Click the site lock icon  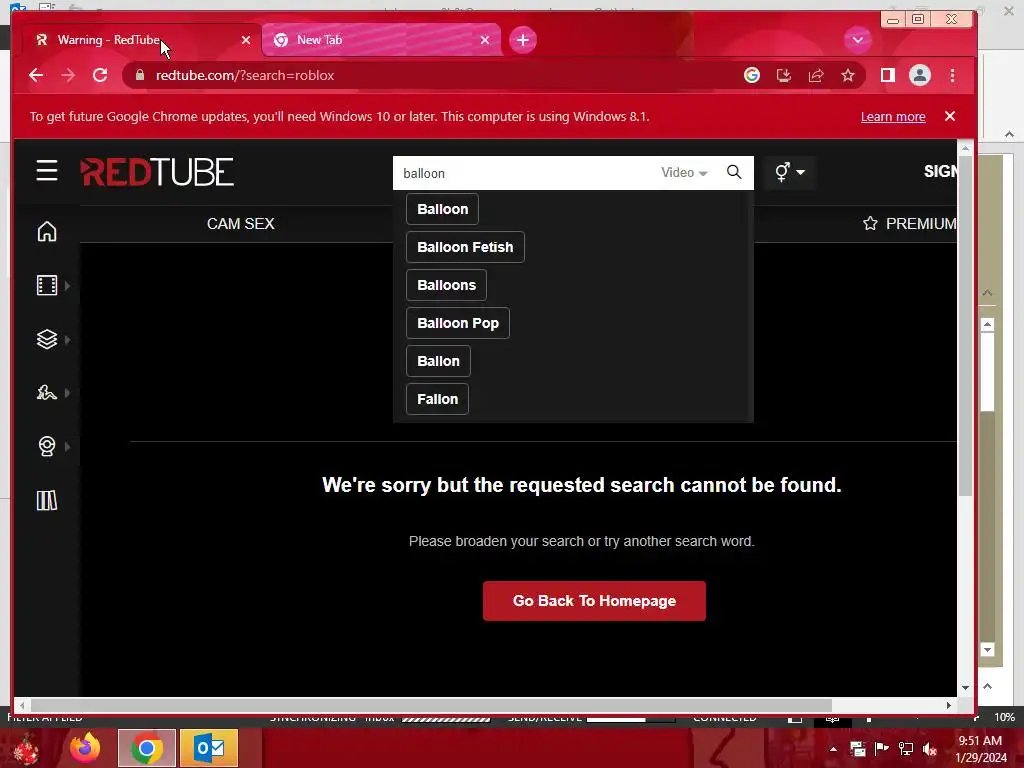pyautogui.click(x=140, y=75)
